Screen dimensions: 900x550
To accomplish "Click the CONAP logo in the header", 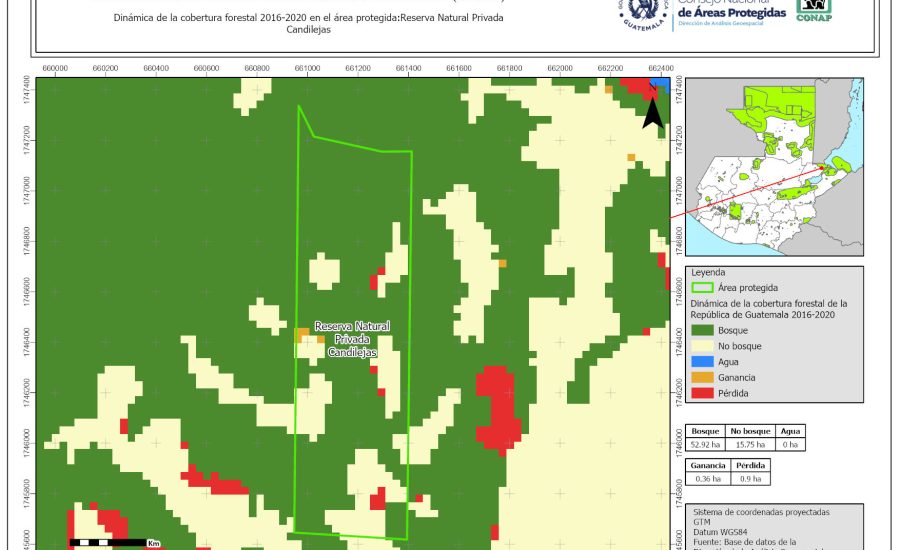I will (x=813, y=9).
